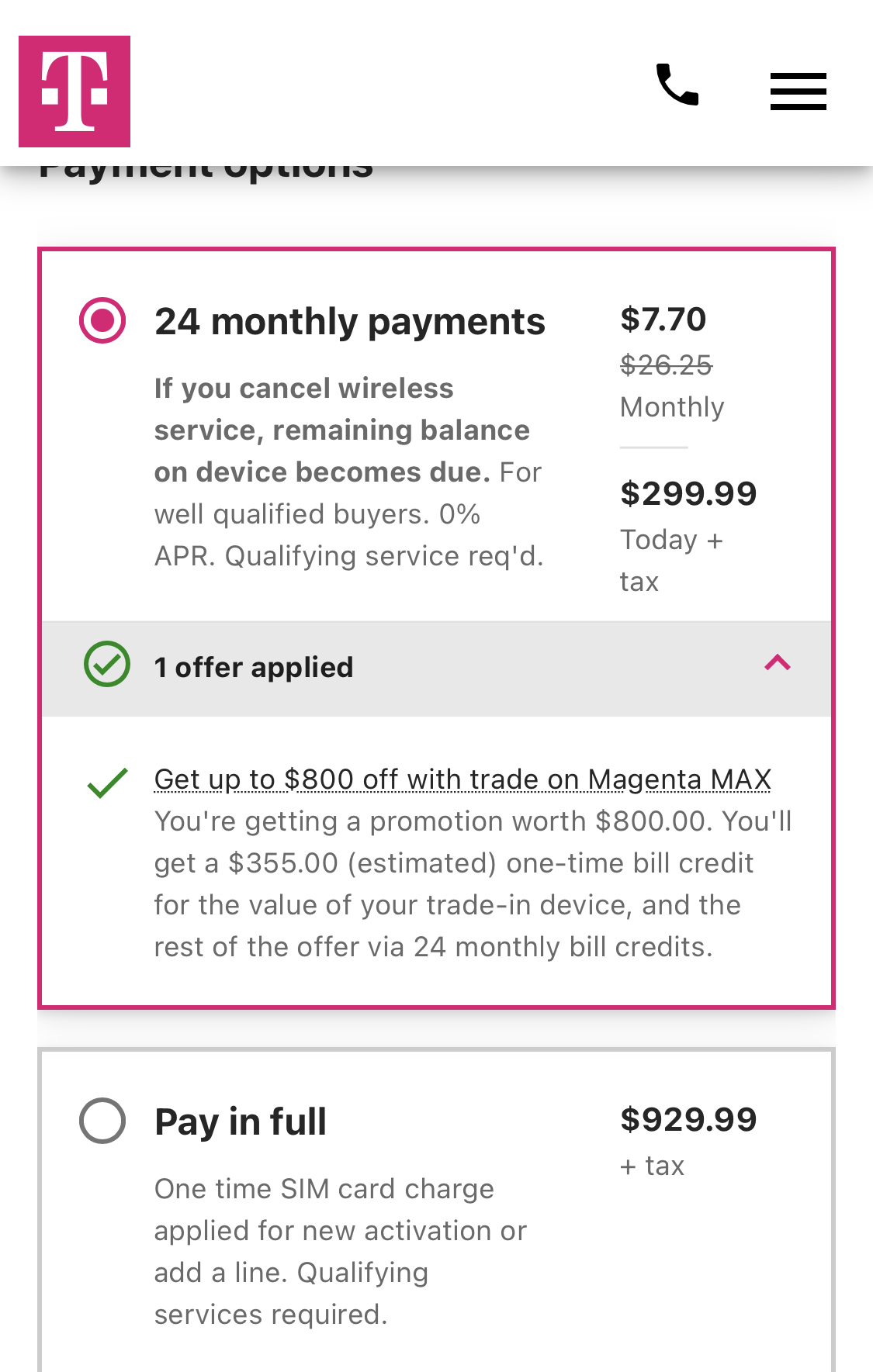Click the green circled check icon

[107, 664]
